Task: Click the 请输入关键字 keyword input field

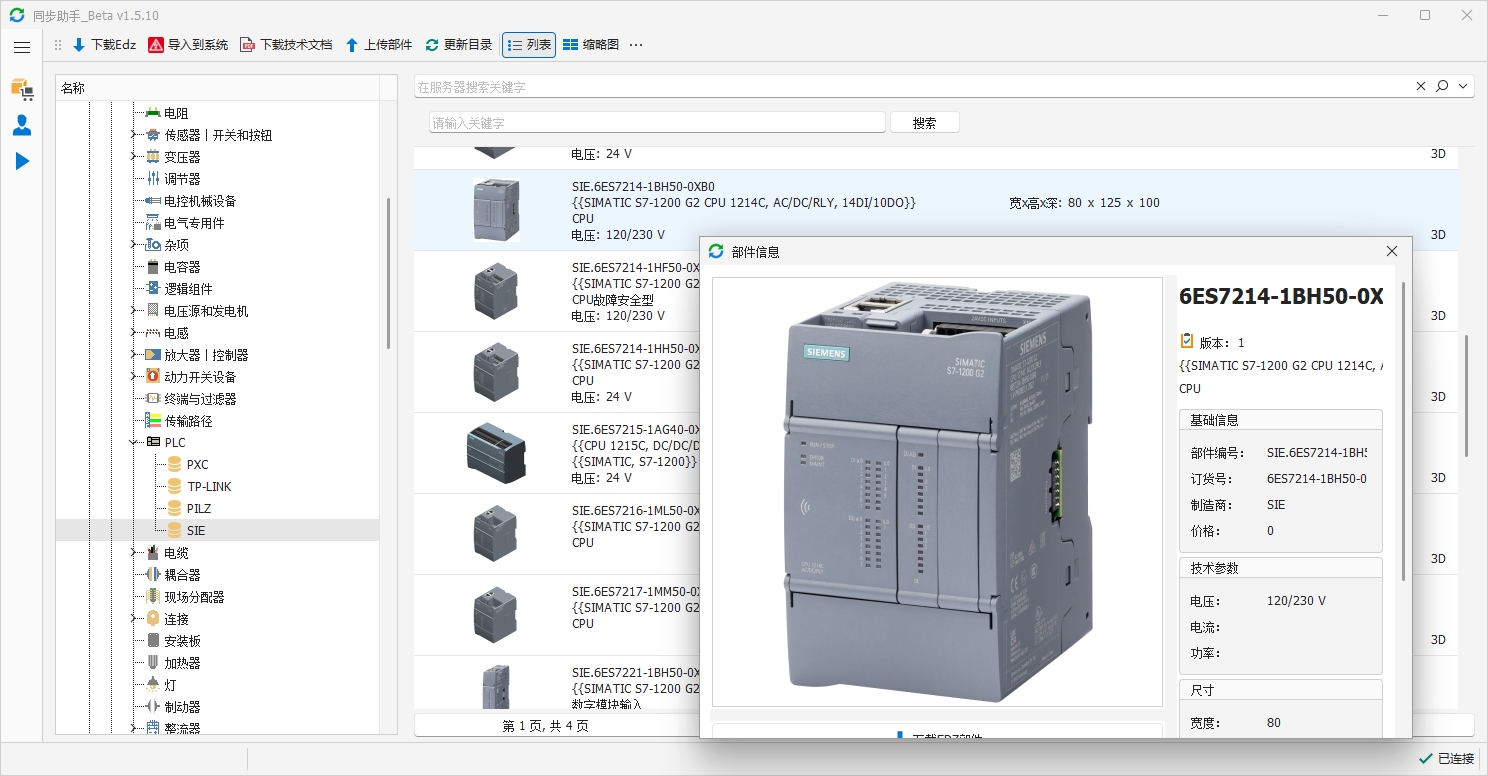Action: click(657, 123)
